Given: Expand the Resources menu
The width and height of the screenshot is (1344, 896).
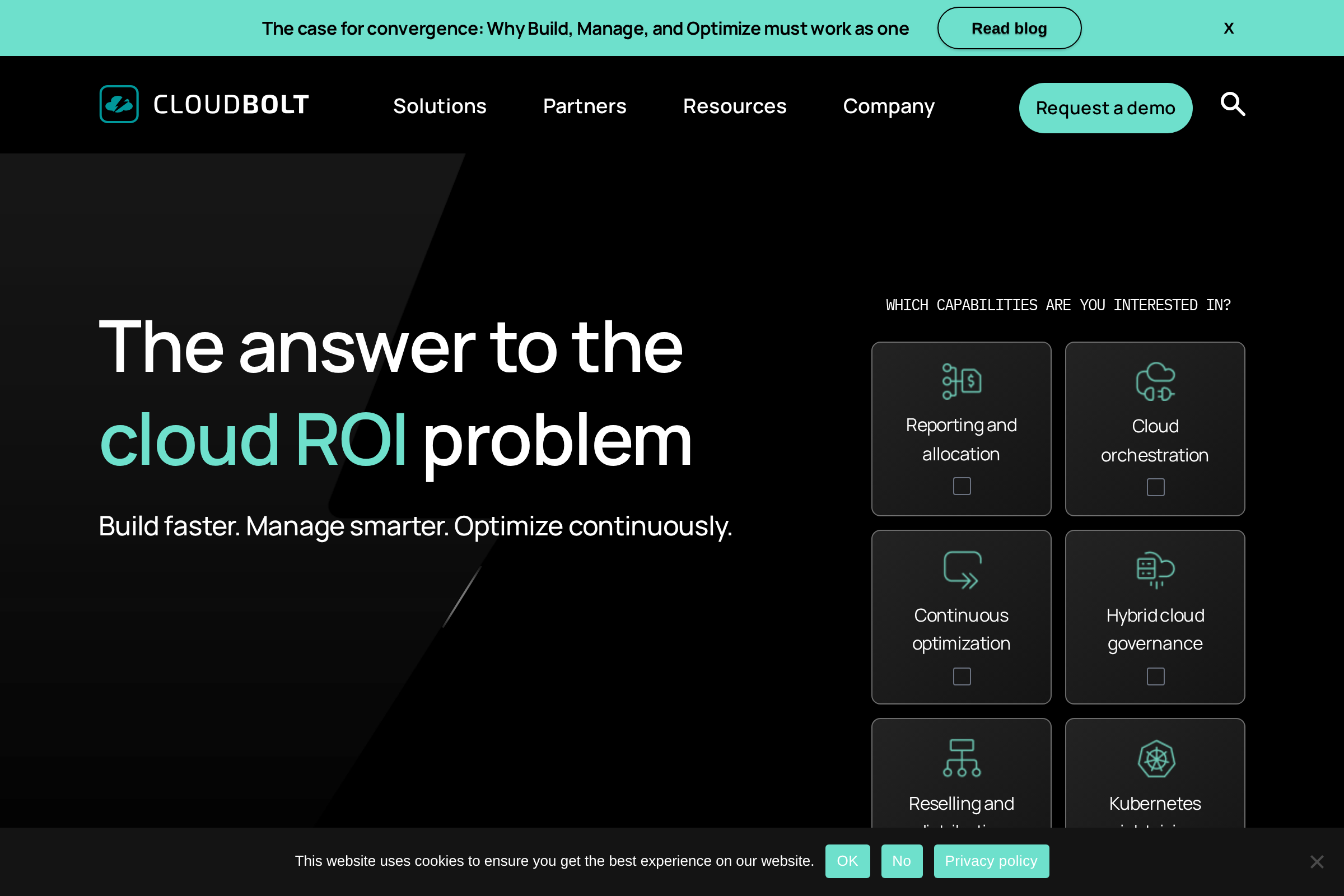Looking at the screenshot, I should 734,106.
